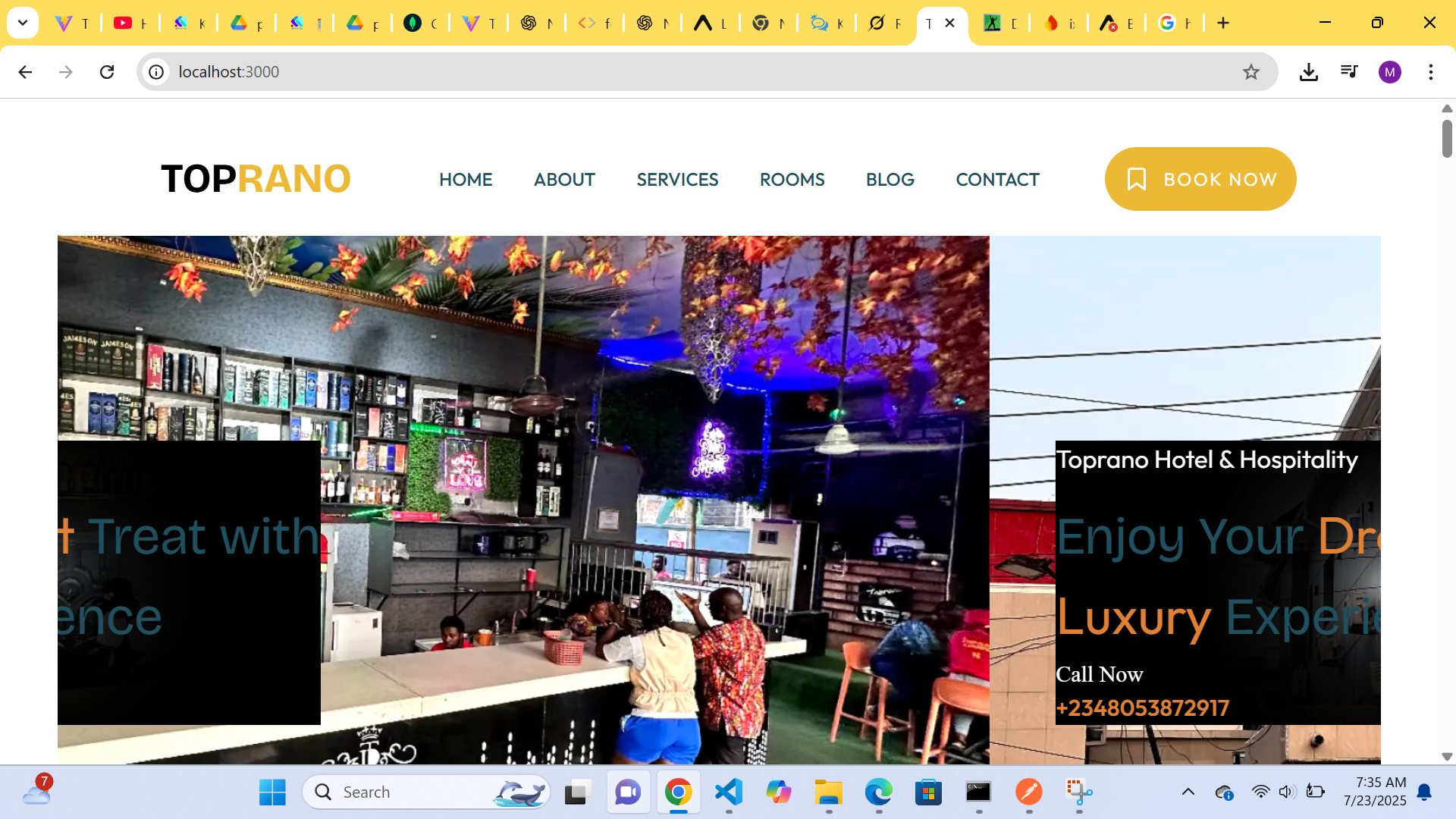
Task: Click the localhost:3000 address bar
Action: pos(607,72)
